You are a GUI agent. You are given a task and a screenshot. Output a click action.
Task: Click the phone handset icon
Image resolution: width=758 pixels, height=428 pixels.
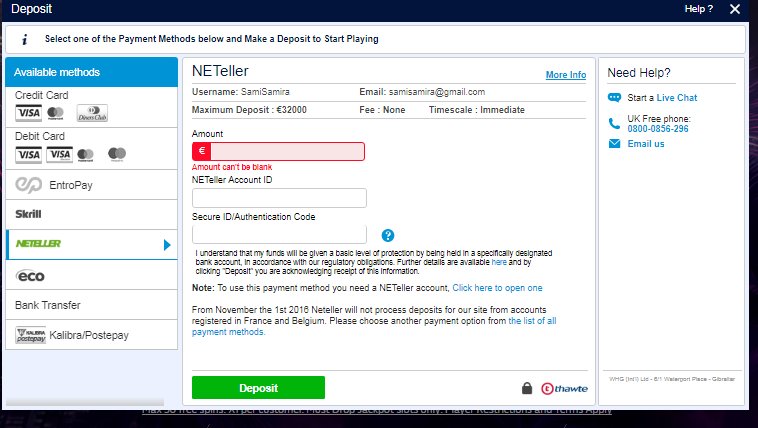pyautogui.click(x=614, y=124)
